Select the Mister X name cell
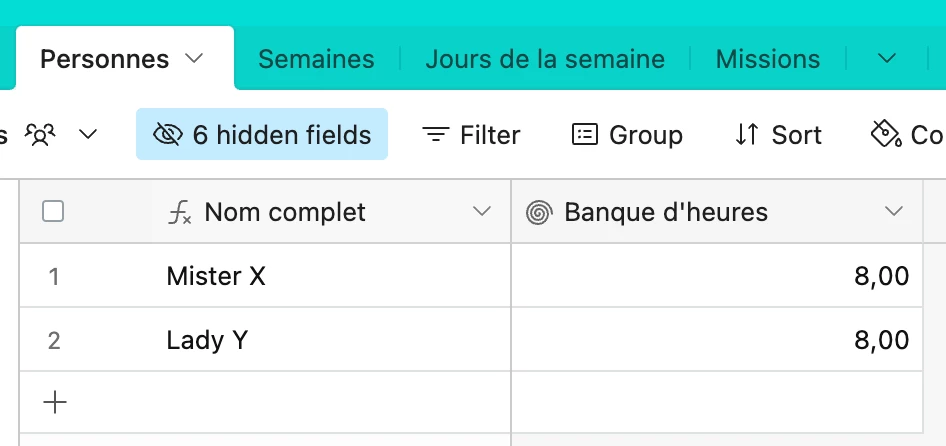The height and width of the screenshot is (446, 946). pos(331,276)
